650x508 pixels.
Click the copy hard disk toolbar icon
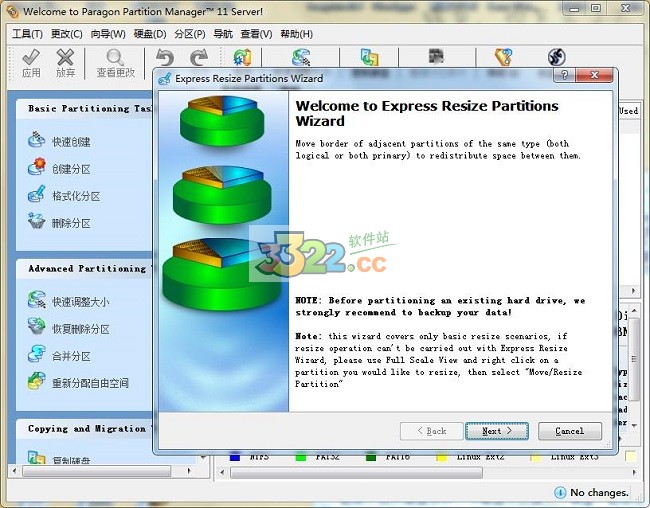369,57
